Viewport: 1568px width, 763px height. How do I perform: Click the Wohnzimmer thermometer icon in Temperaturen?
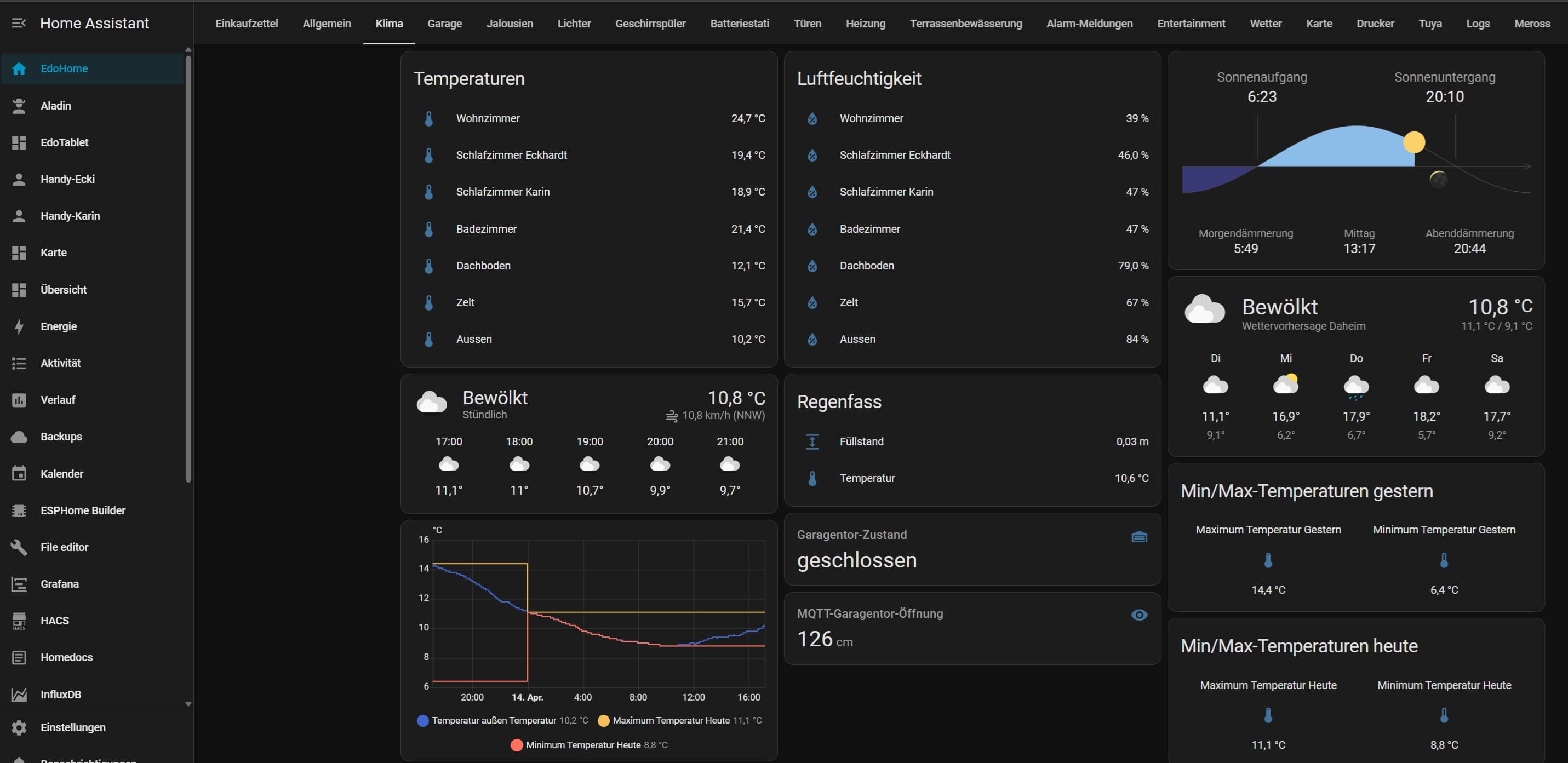coord(428,119)
